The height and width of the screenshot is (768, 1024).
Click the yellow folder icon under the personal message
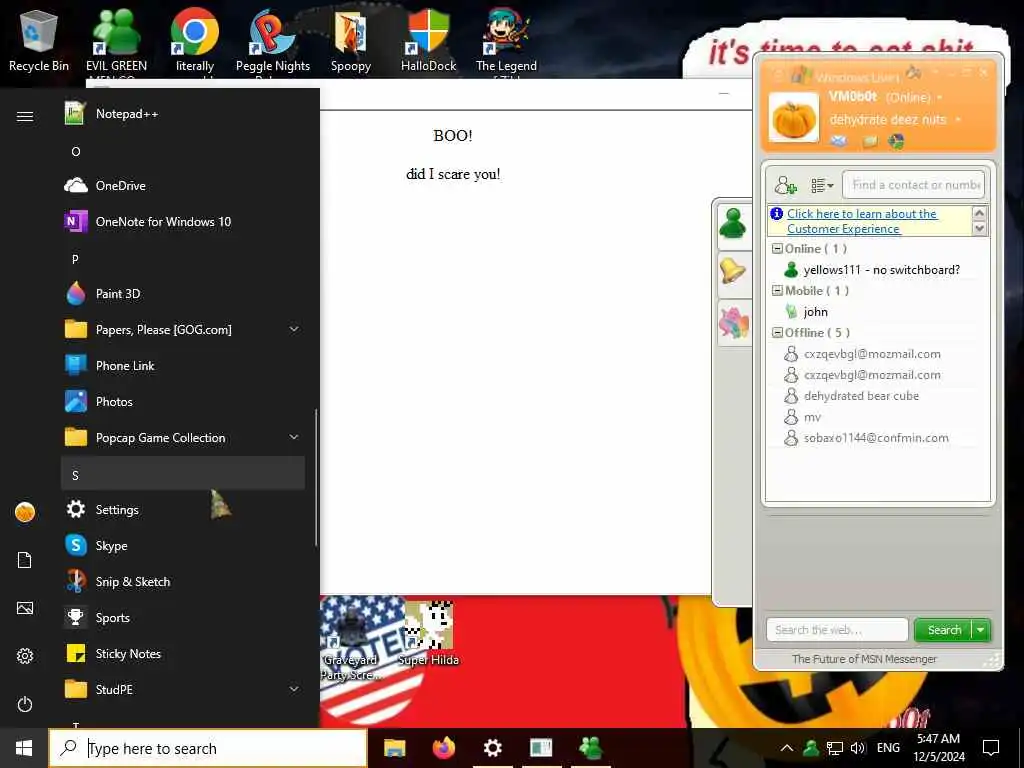click(x=869, y=141)
